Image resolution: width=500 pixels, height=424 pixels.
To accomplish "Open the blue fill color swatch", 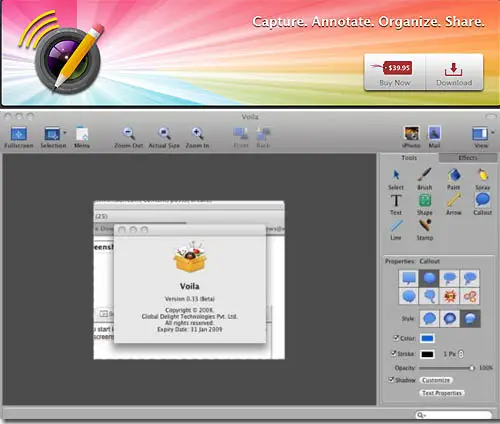I will pyautogui.click(x=427, y=339).
